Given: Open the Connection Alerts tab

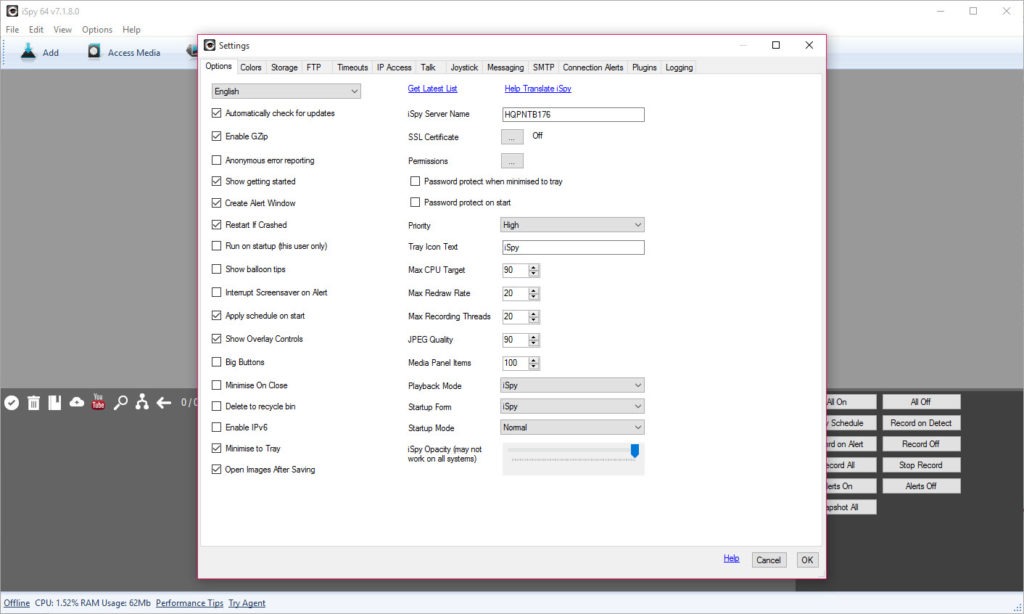Looking at the screenshot, I should pos(593,67).
